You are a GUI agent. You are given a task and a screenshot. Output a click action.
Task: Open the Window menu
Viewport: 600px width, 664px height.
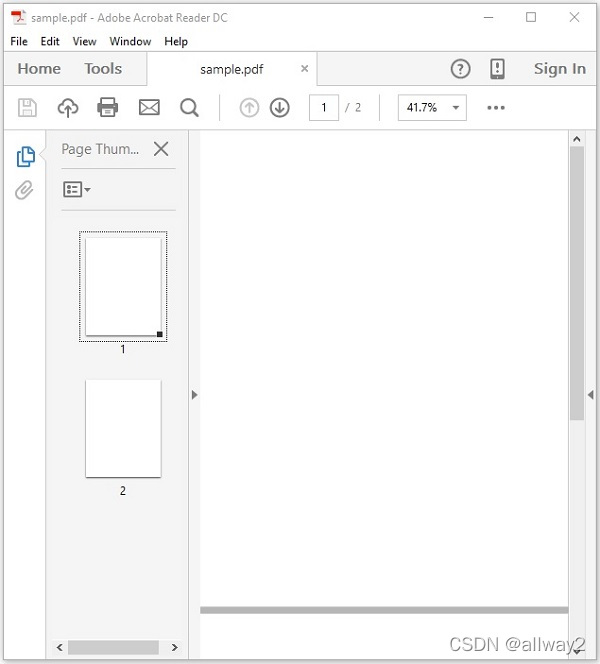tap(130, 42)
